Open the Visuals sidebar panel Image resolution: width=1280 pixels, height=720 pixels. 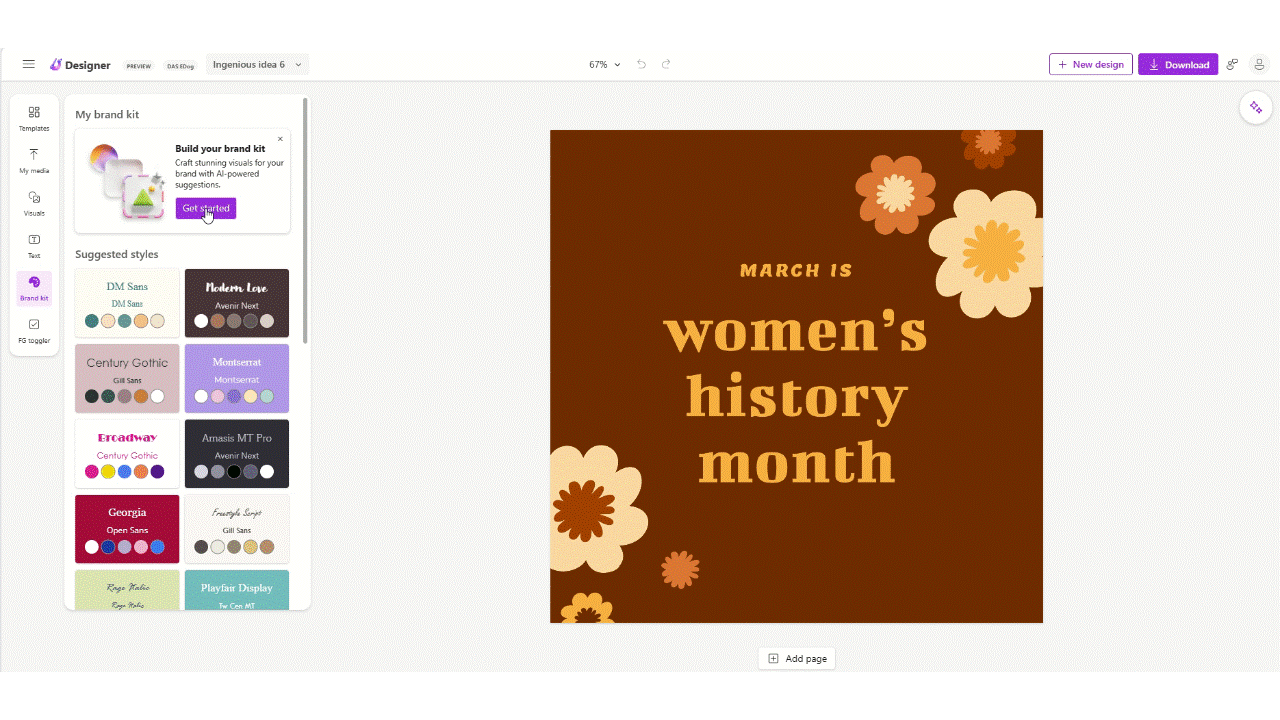(x=34, y=204)
